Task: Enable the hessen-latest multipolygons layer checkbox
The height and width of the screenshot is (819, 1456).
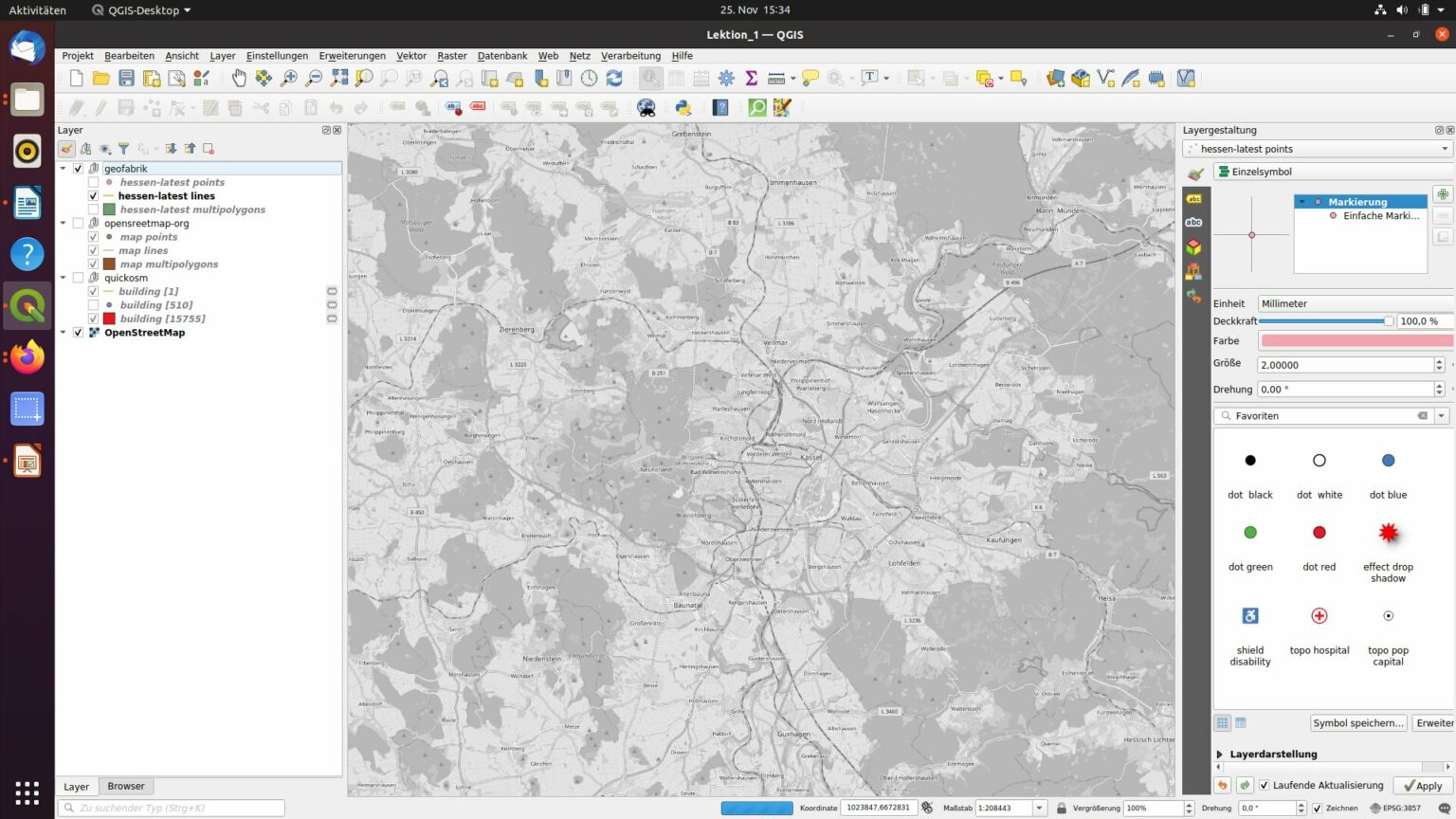Action: pyautogui.click(x=94, y=209)
